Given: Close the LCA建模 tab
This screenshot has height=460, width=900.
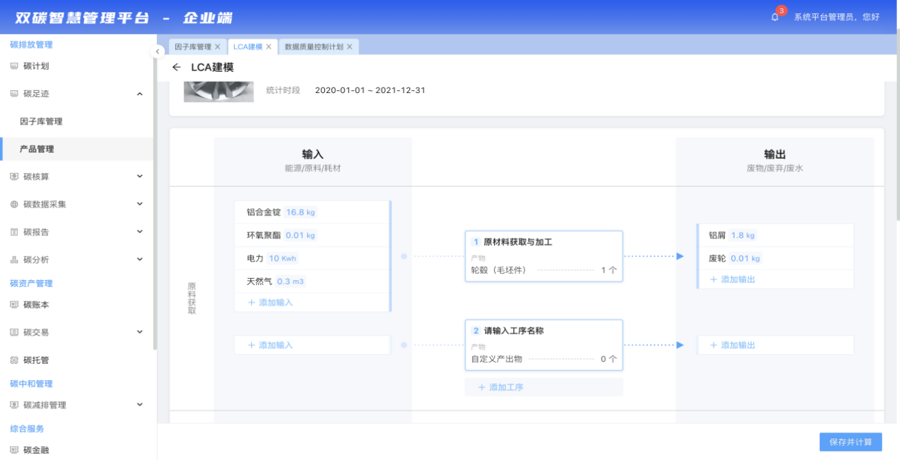Looking at the screenshot, I should pos(268,47).
